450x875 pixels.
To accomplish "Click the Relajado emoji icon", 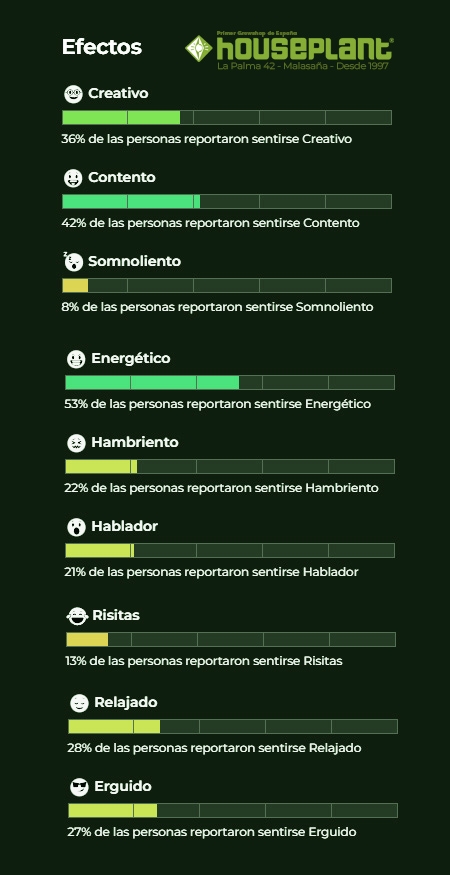I will 79,703.
